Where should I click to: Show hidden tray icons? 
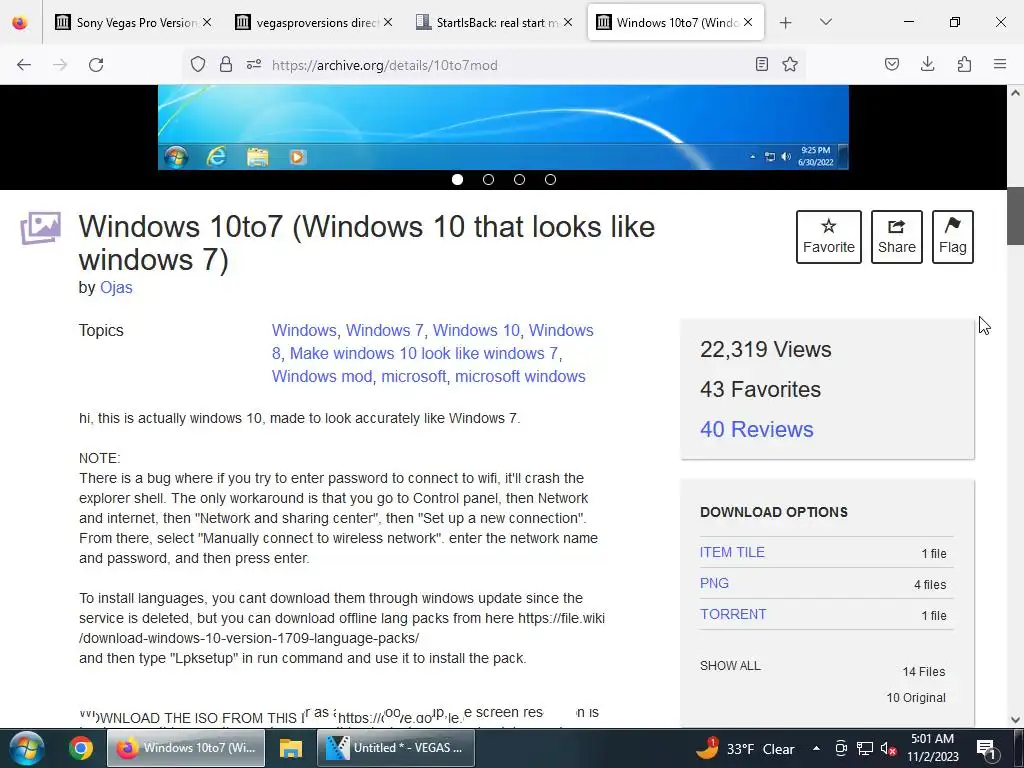816,748
